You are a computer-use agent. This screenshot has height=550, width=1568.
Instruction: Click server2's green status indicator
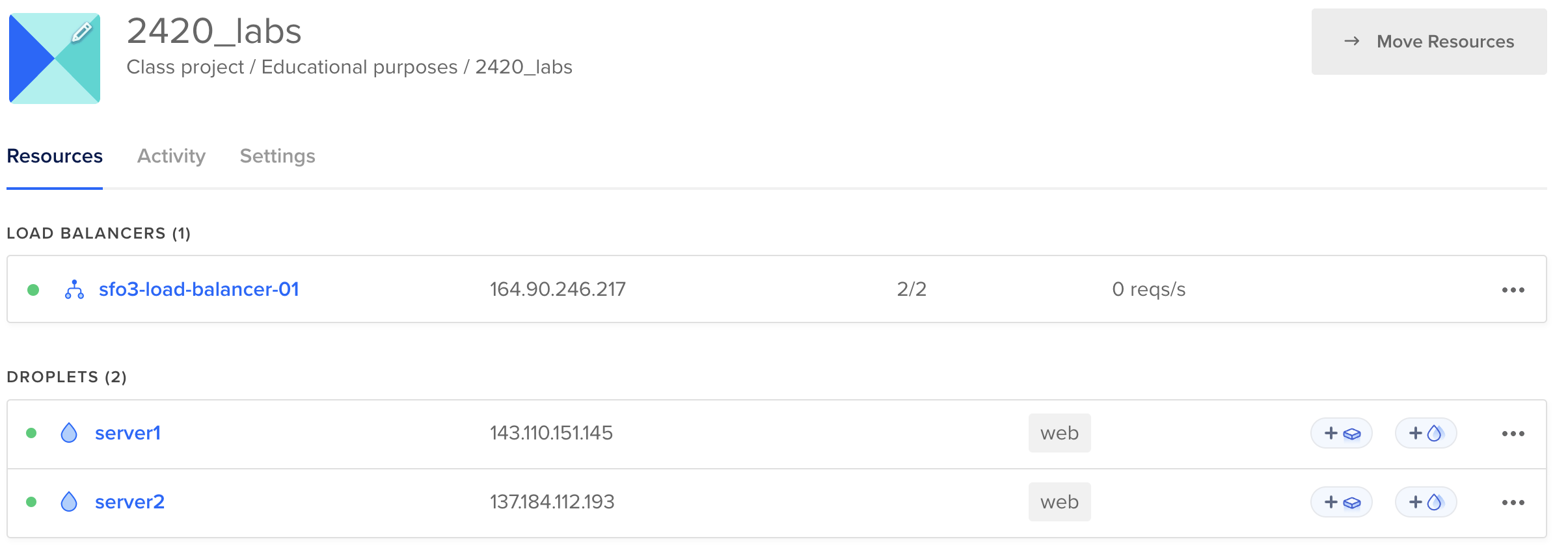point(33,502)
